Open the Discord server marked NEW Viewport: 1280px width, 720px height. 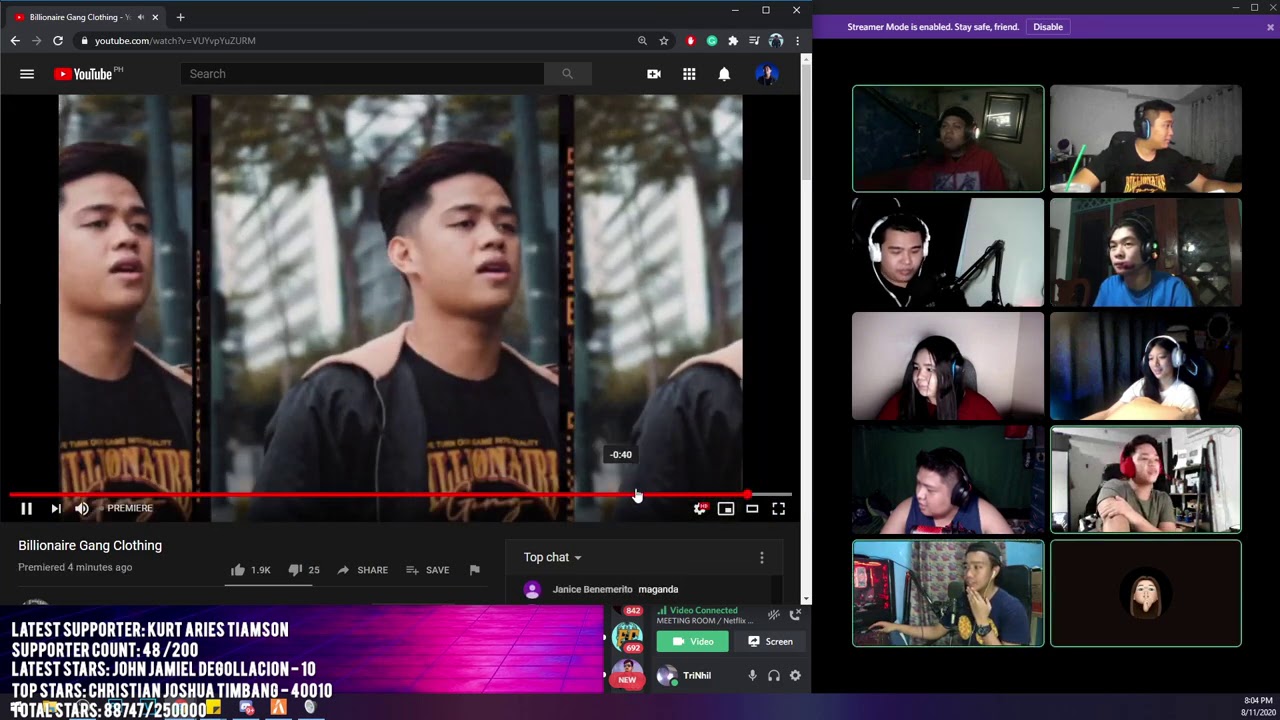[x=627, y=672]
